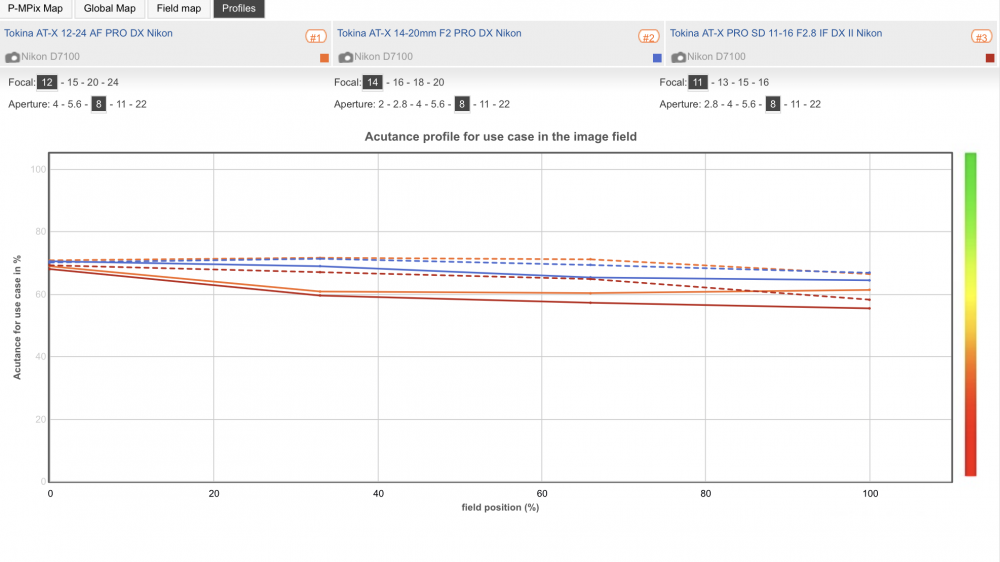Select focal 18 for lens #2
This screenshot has width=1000, height=562.
click(418, 82)
